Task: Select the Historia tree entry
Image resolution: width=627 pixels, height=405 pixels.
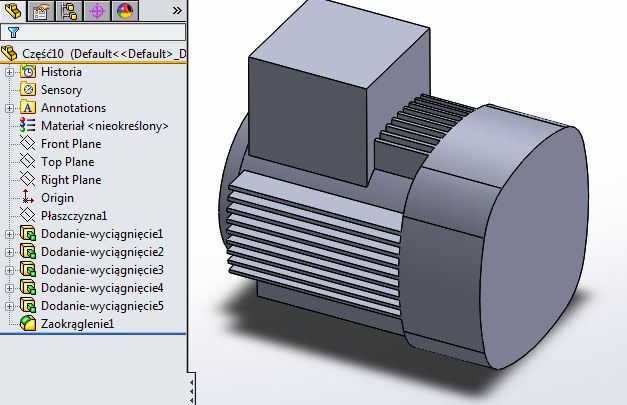Action: pos(61,72)
